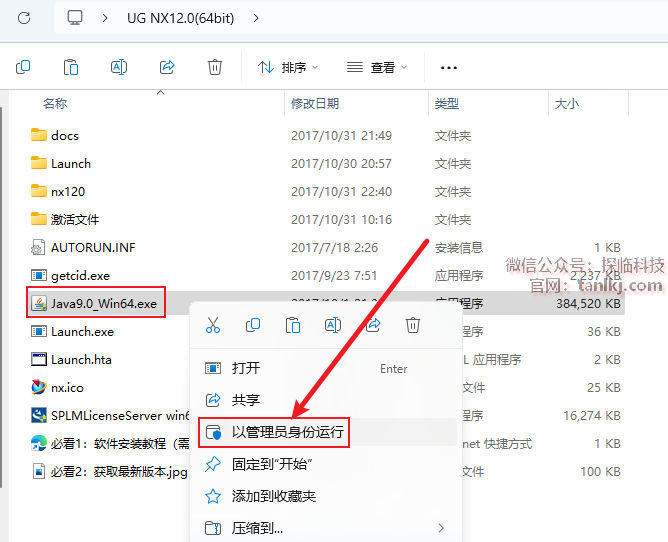
Task: Click the Cut scissors icon in context menu
Action: 213,325
